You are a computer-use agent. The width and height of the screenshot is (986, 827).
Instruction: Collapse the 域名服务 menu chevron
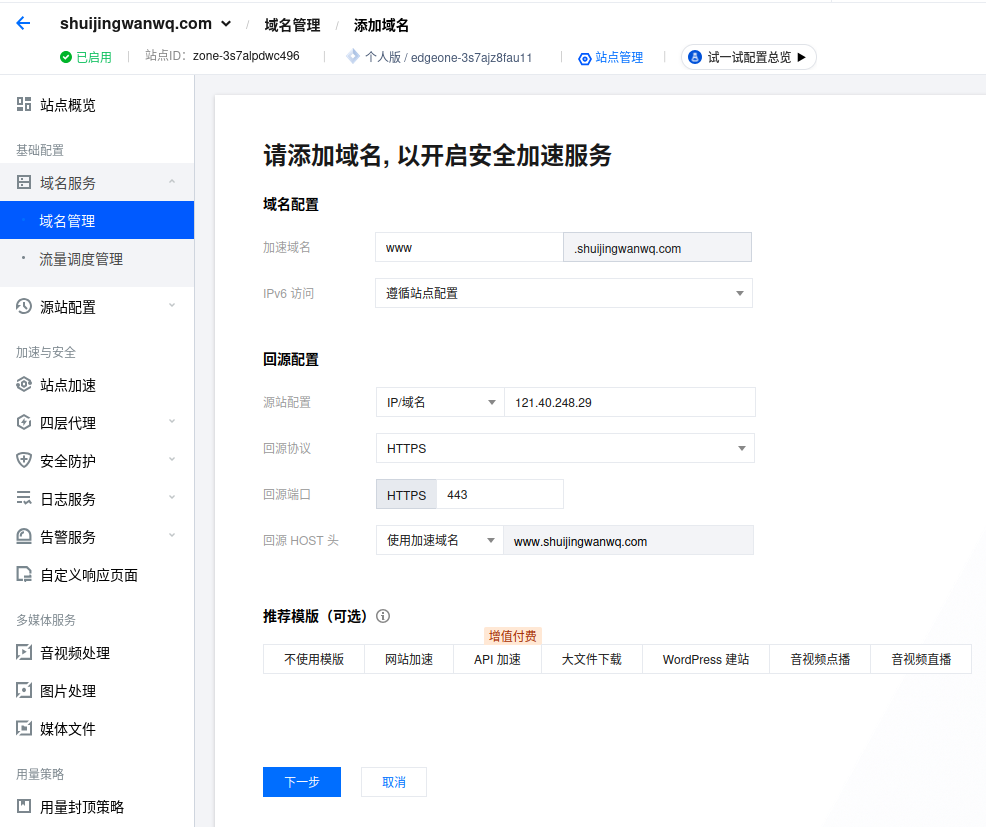[x=172, y=182]
